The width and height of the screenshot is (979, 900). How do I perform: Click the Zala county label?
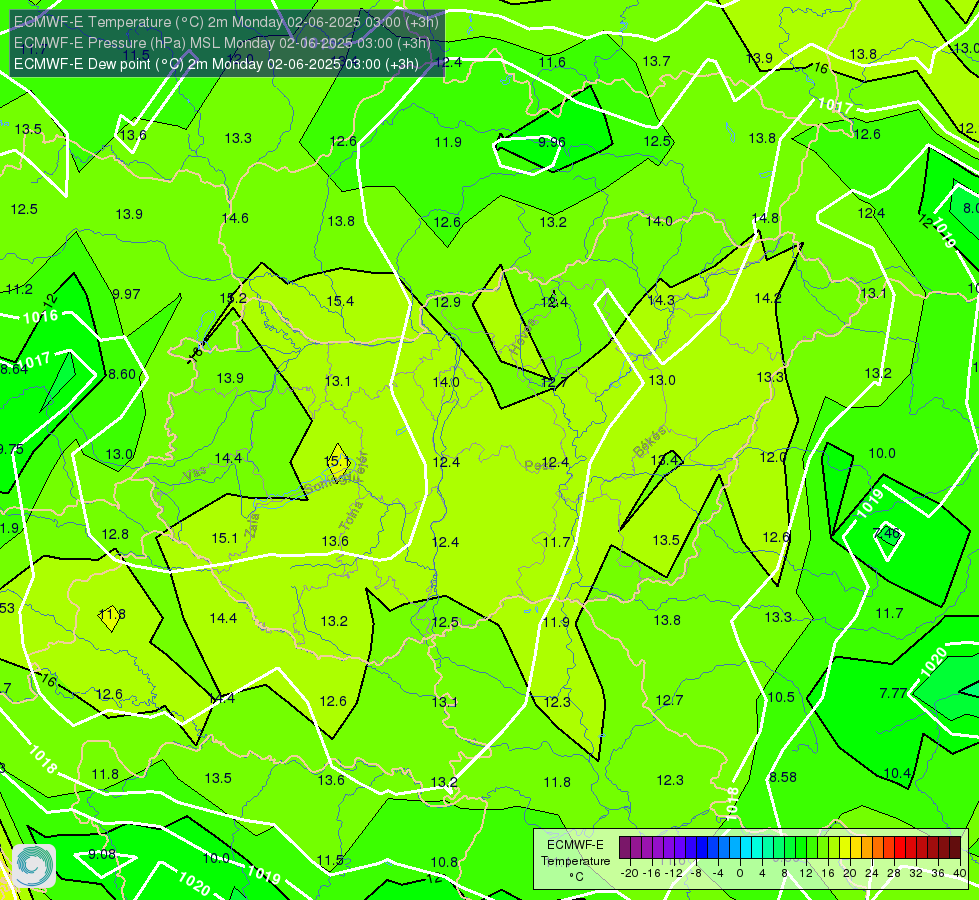252,525
